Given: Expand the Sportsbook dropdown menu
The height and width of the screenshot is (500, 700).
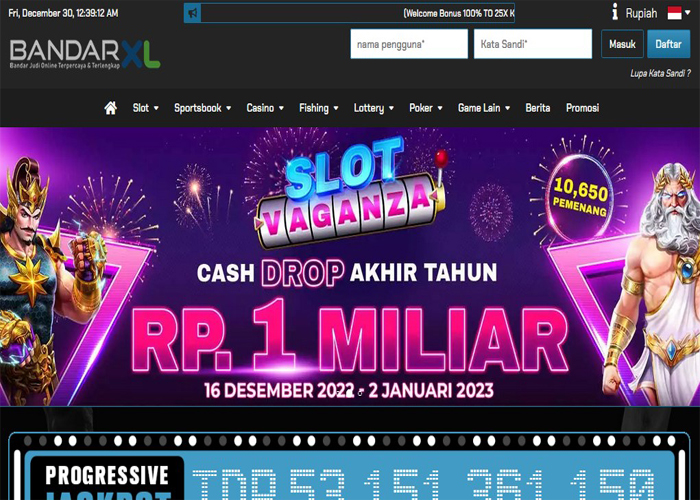Looking at the screenshot, I should point(202,108).
